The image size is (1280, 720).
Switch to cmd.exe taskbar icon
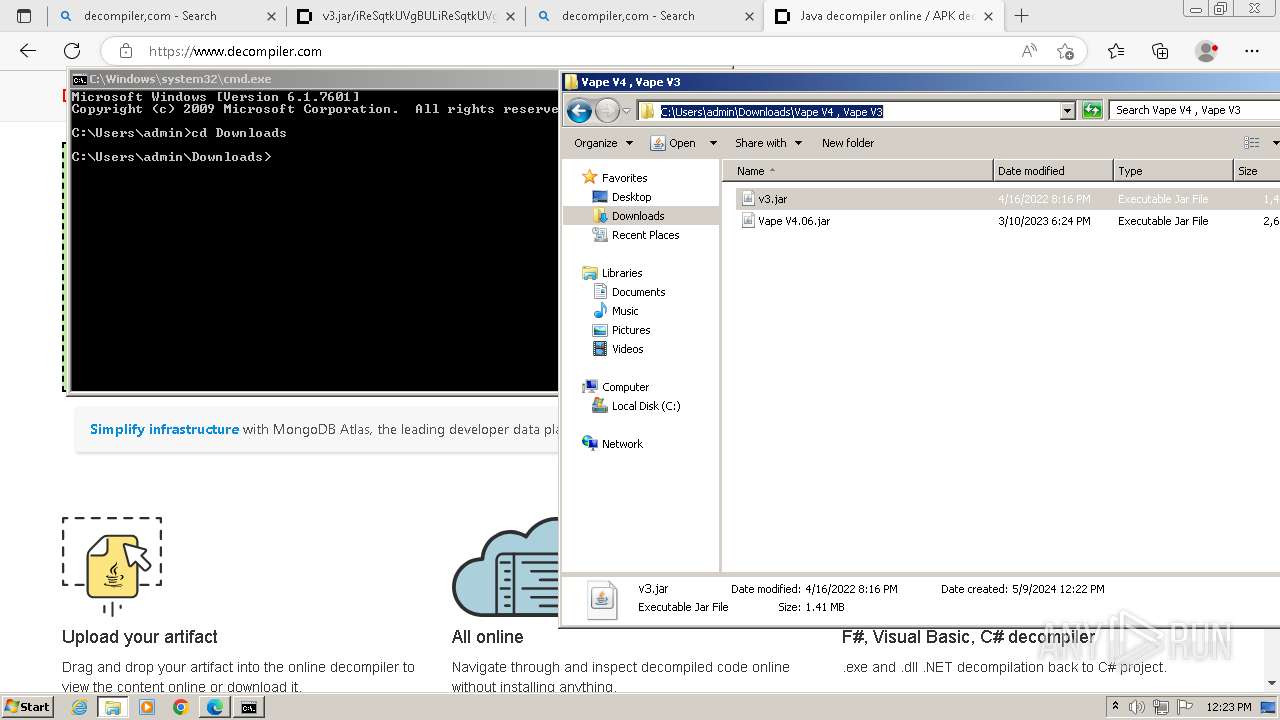point(248,707)
